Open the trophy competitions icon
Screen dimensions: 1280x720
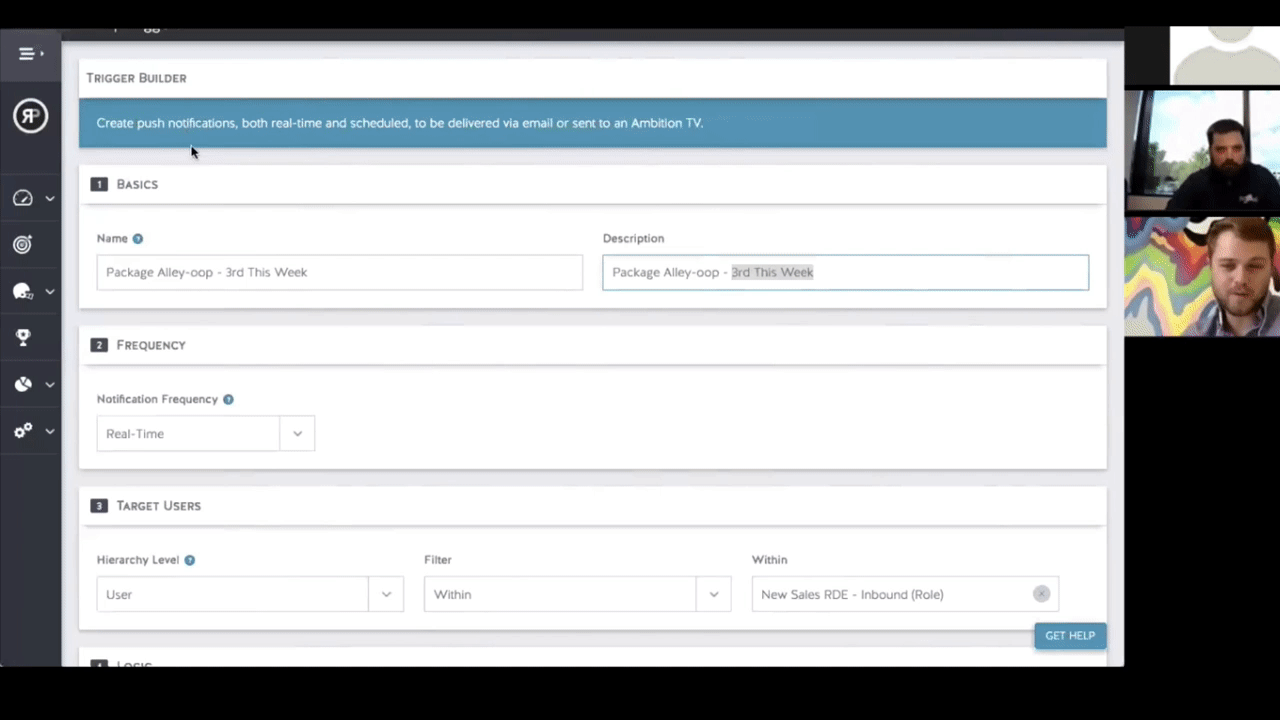tap(23, 338)
